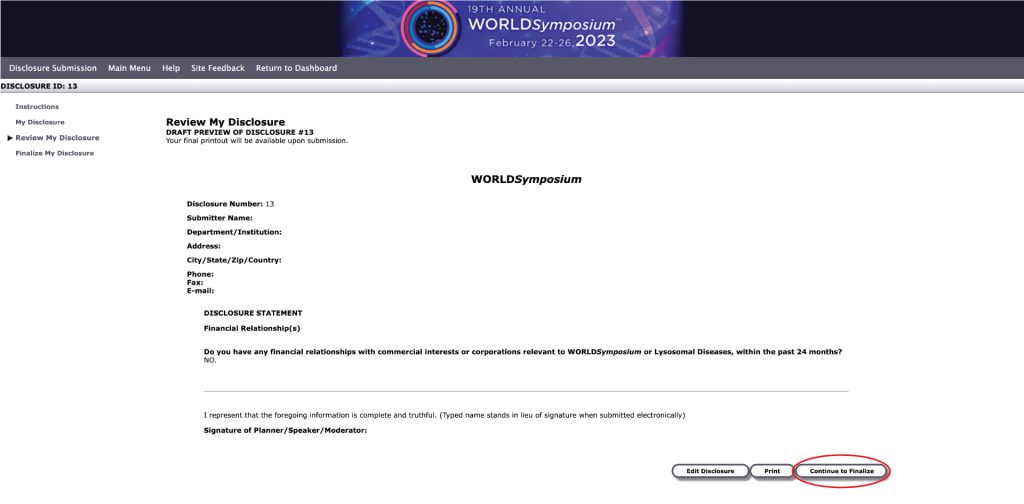Screen dimensions: 1024x504
Task: Return to Dashboard from navbar
Action: point(296,68)
